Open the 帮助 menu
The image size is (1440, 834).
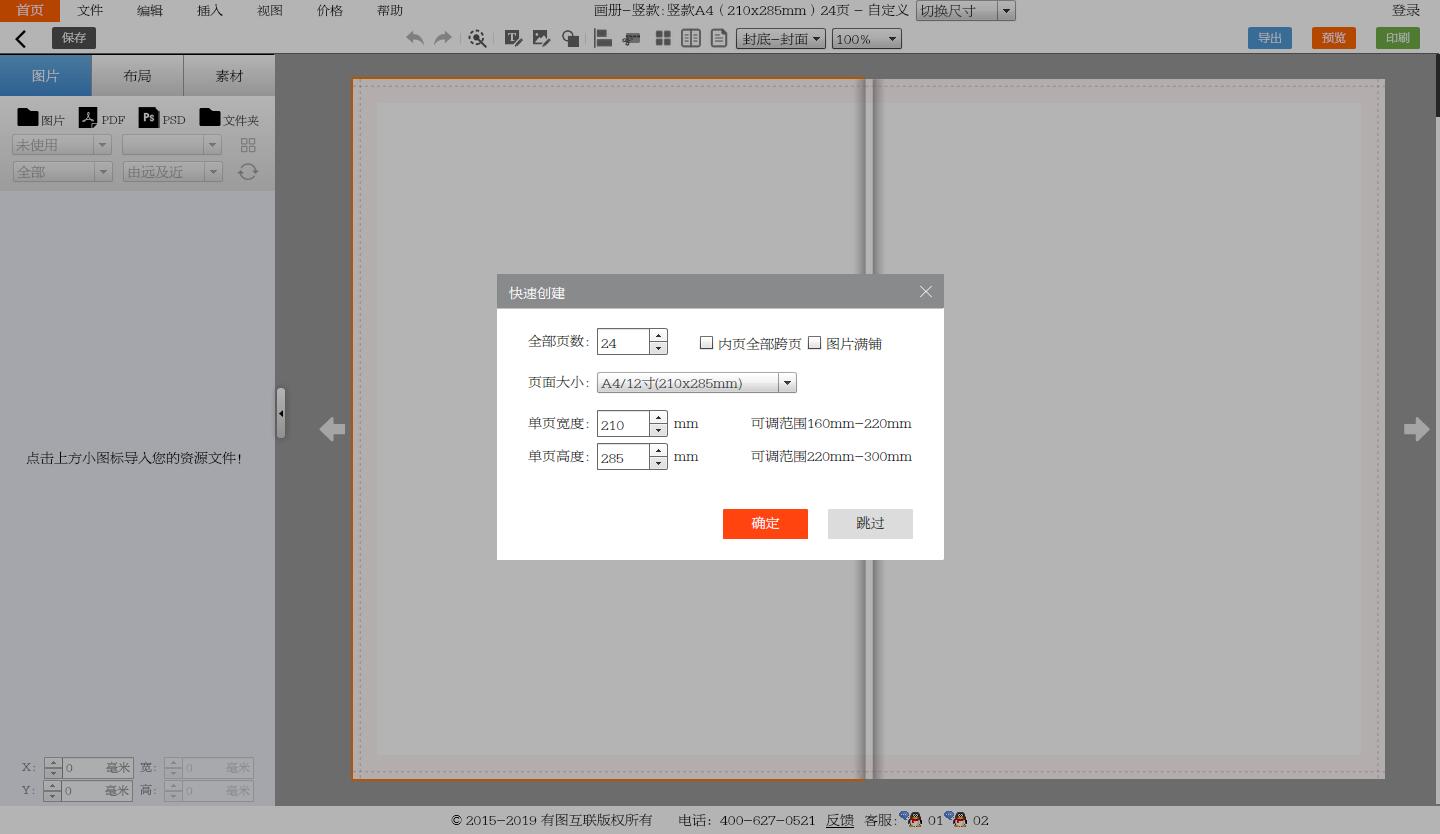[390, 10]
